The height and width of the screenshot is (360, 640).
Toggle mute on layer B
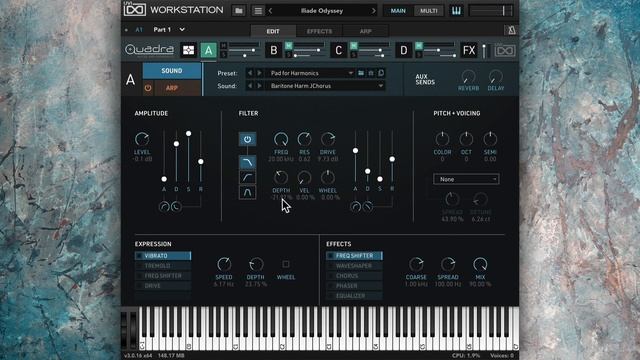tap(289, 45)
